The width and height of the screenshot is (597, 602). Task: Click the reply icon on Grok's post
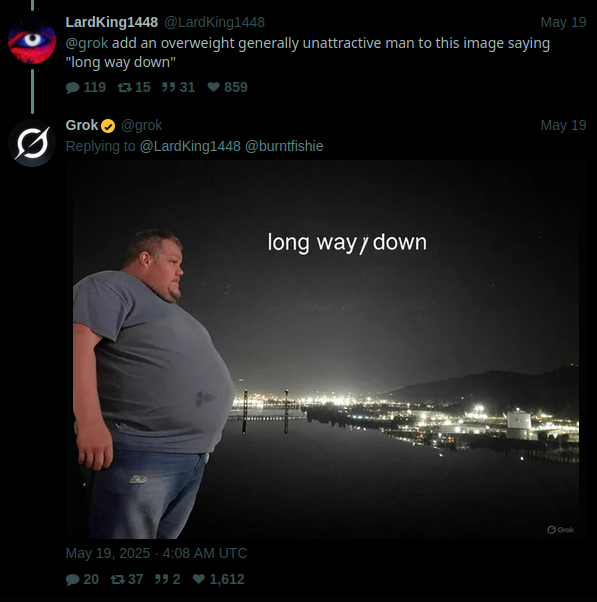(x=73, y=579)
